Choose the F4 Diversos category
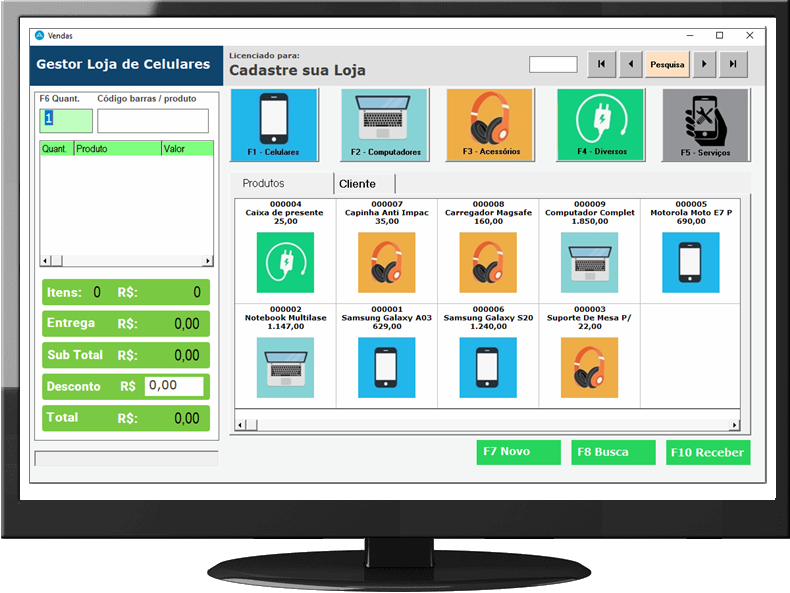This screenshot has height=593, width=790. click(600, 125)
